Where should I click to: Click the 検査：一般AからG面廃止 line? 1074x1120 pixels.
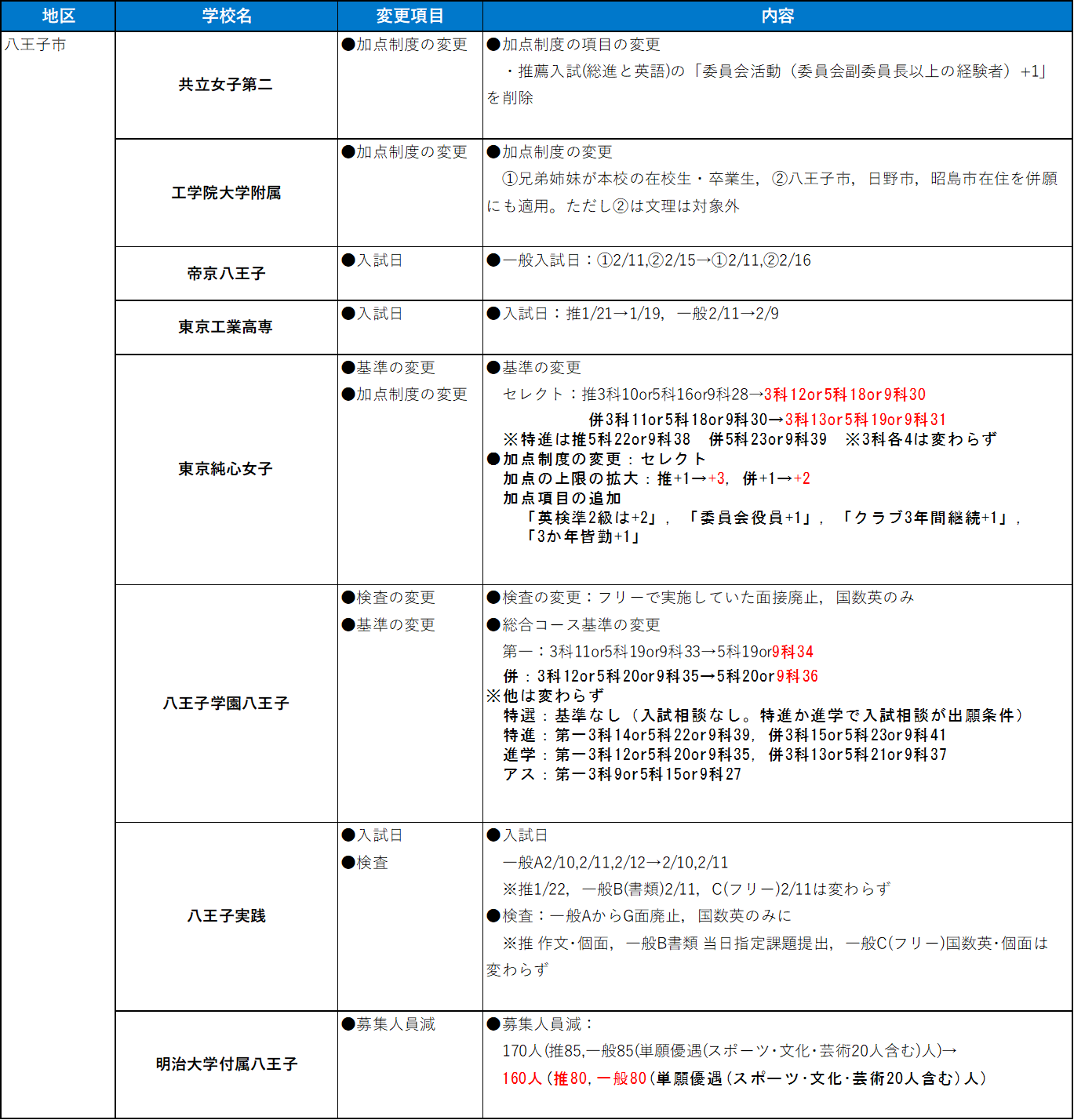click(x=639, y=916)
